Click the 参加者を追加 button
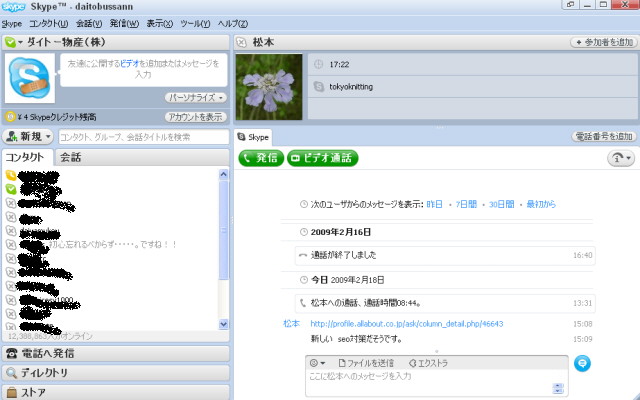Image resolution: width=640 pixels, height=400 pixels. (x=603, y=42)
